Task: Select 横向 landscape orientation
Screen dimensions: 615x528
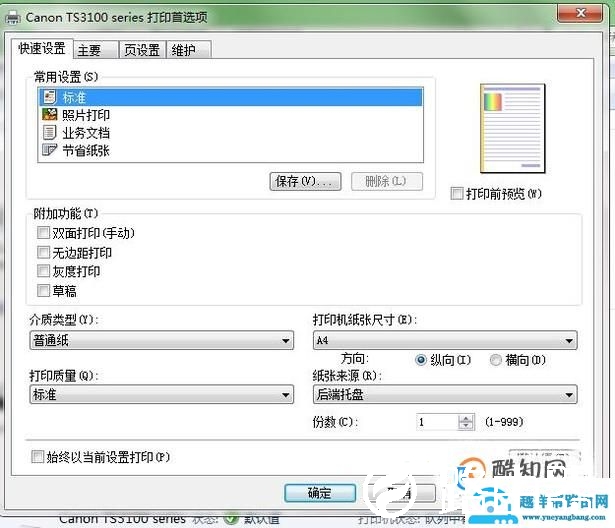Action: click(496, 360)
